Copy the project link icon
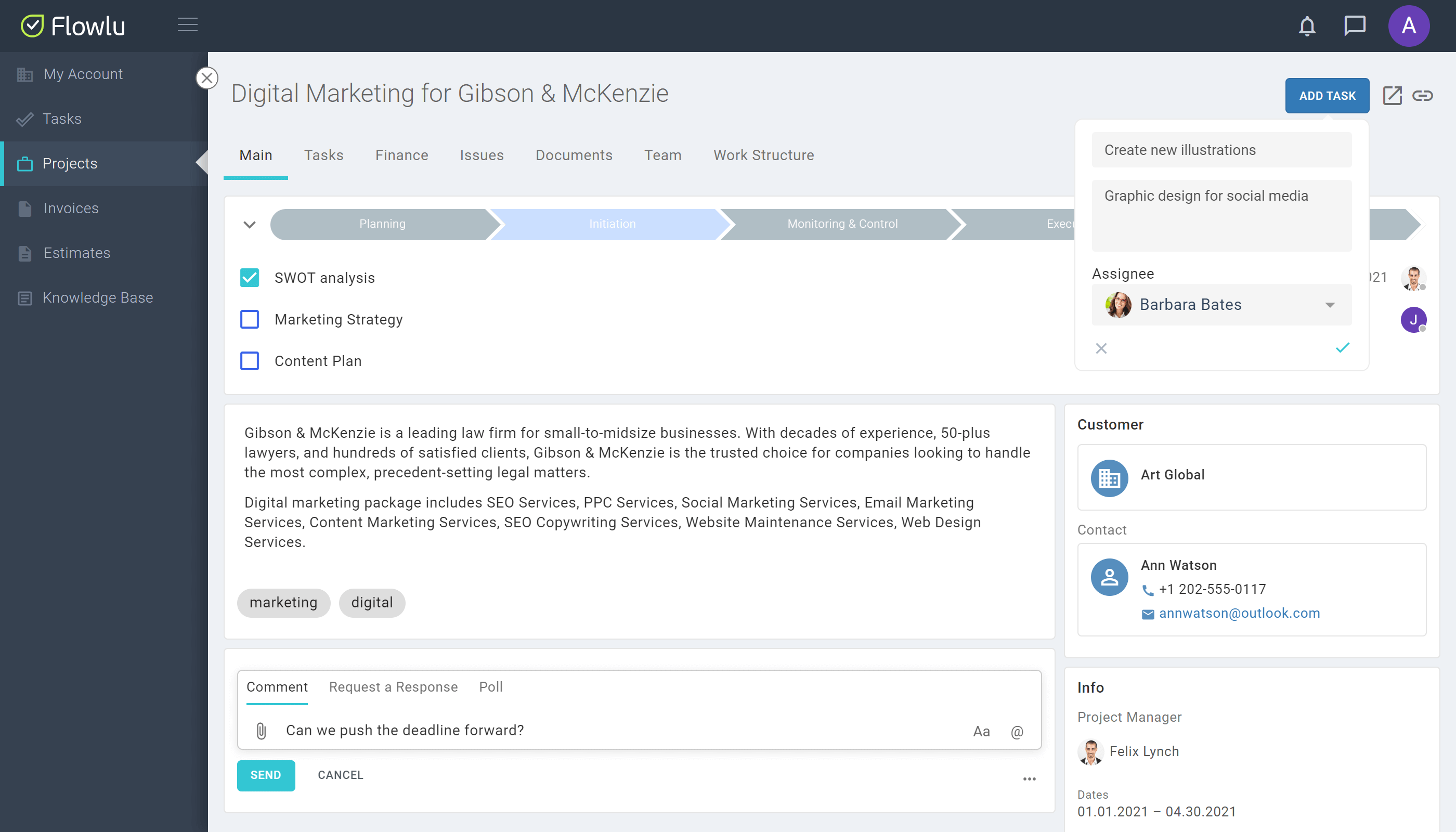 [x=1423, y=96]
